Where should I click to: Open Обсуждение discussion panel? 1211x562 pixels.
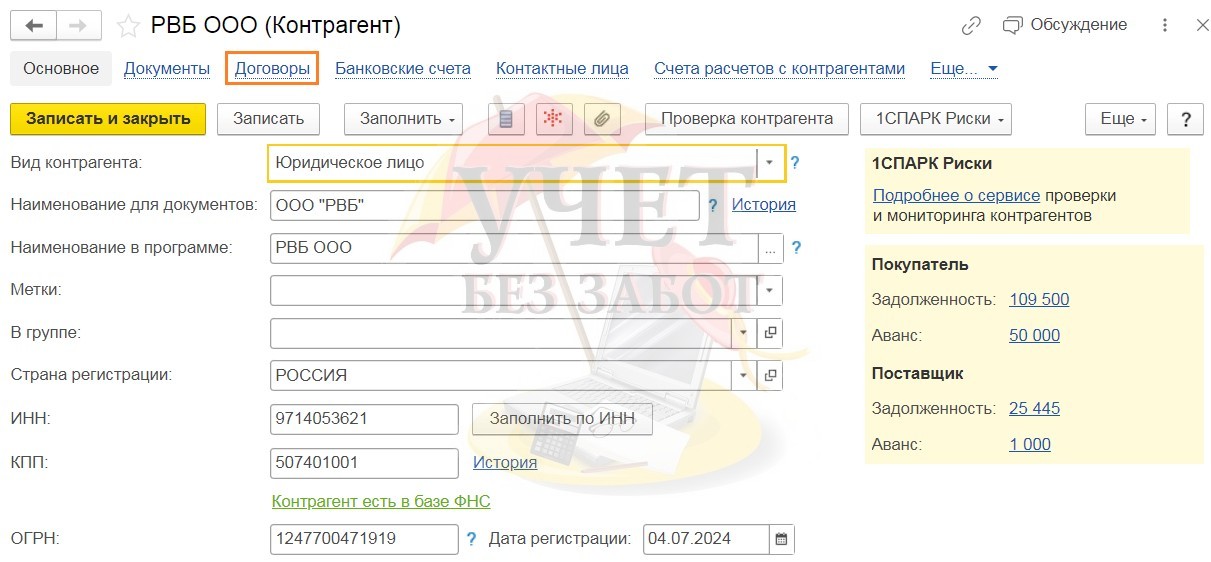pyautogui.click(x=1064, y=25)
